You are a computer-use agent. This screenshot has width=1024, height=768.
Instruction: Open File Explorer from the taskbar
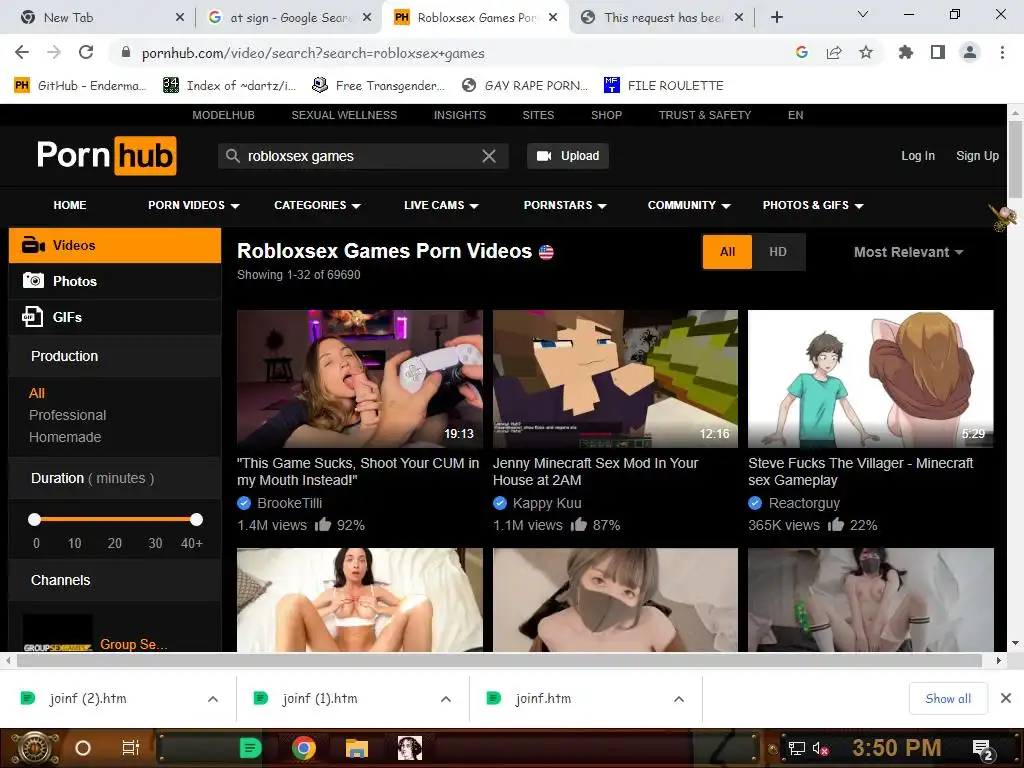357,748
